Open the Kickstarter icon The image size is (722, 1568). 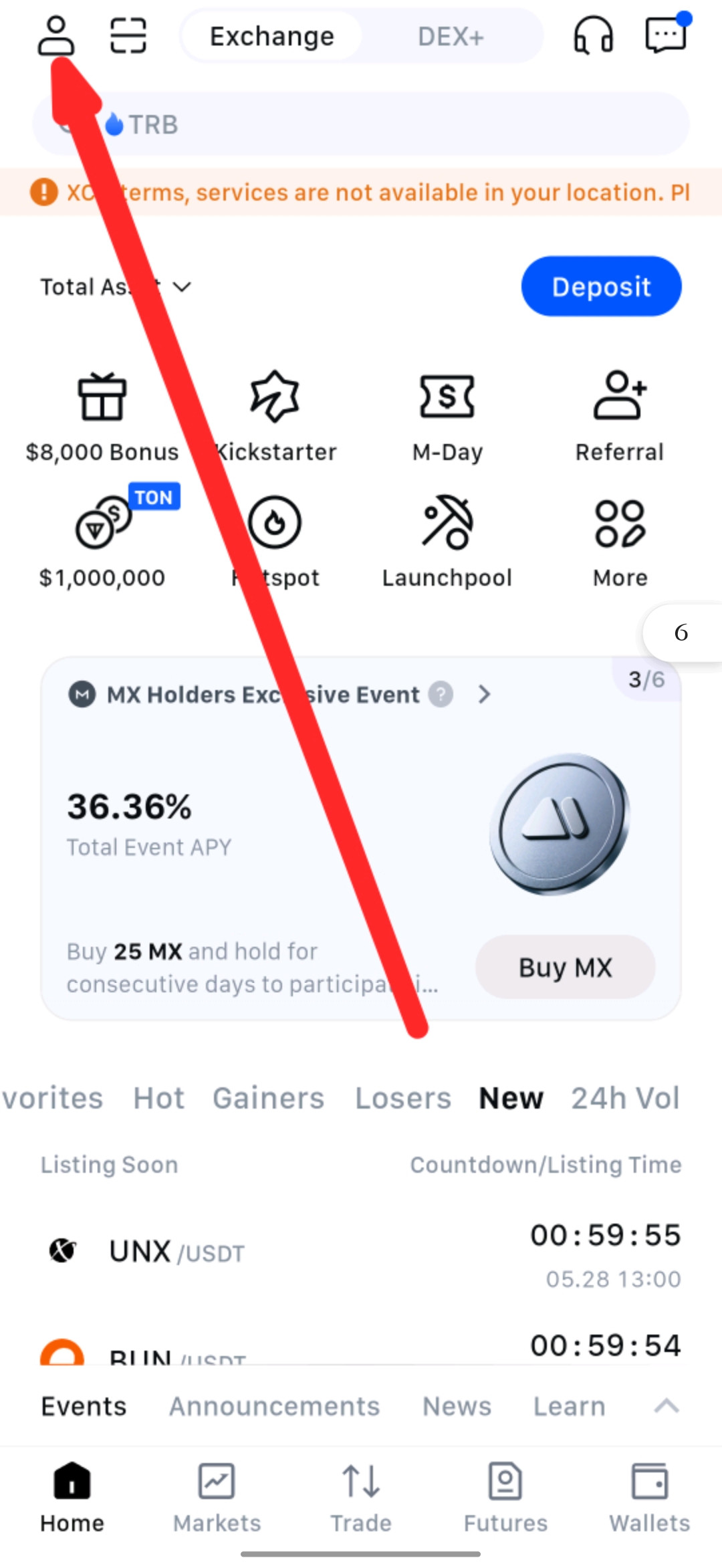click(x=275, y=397)
